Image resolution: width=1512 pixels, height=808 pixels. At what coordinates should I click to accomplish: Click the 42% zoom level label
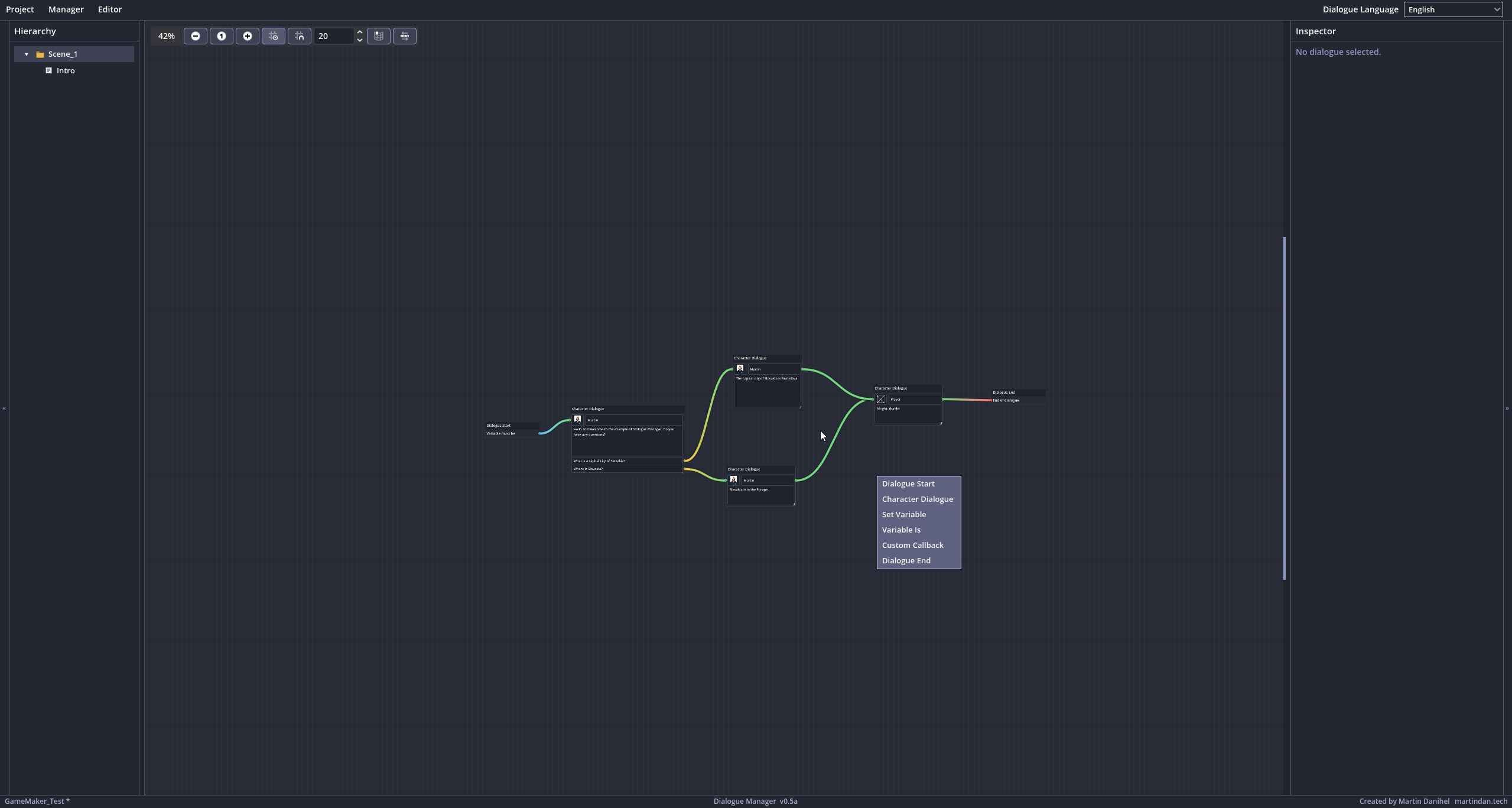pyautogui.click(x=167, y=36)
